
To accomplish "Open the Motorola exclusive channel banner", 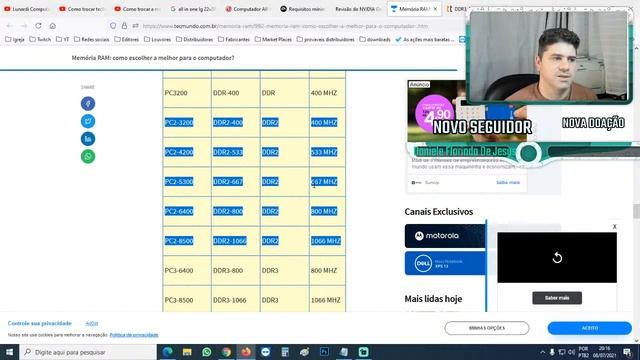I will coord(445,236).
